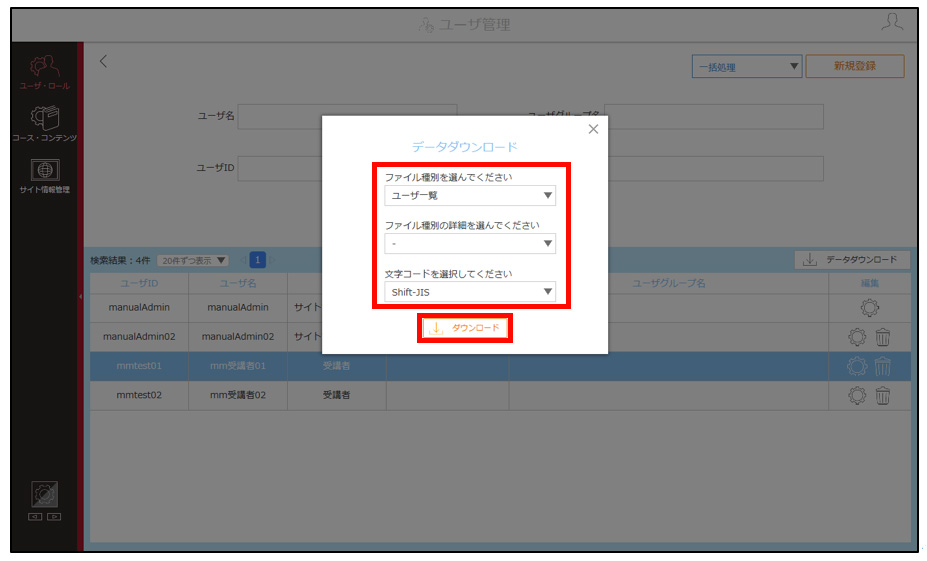Screen dimensions: 927x561
Task: Edit mmtest02 user via gear icon
Action: coord(857,395)
